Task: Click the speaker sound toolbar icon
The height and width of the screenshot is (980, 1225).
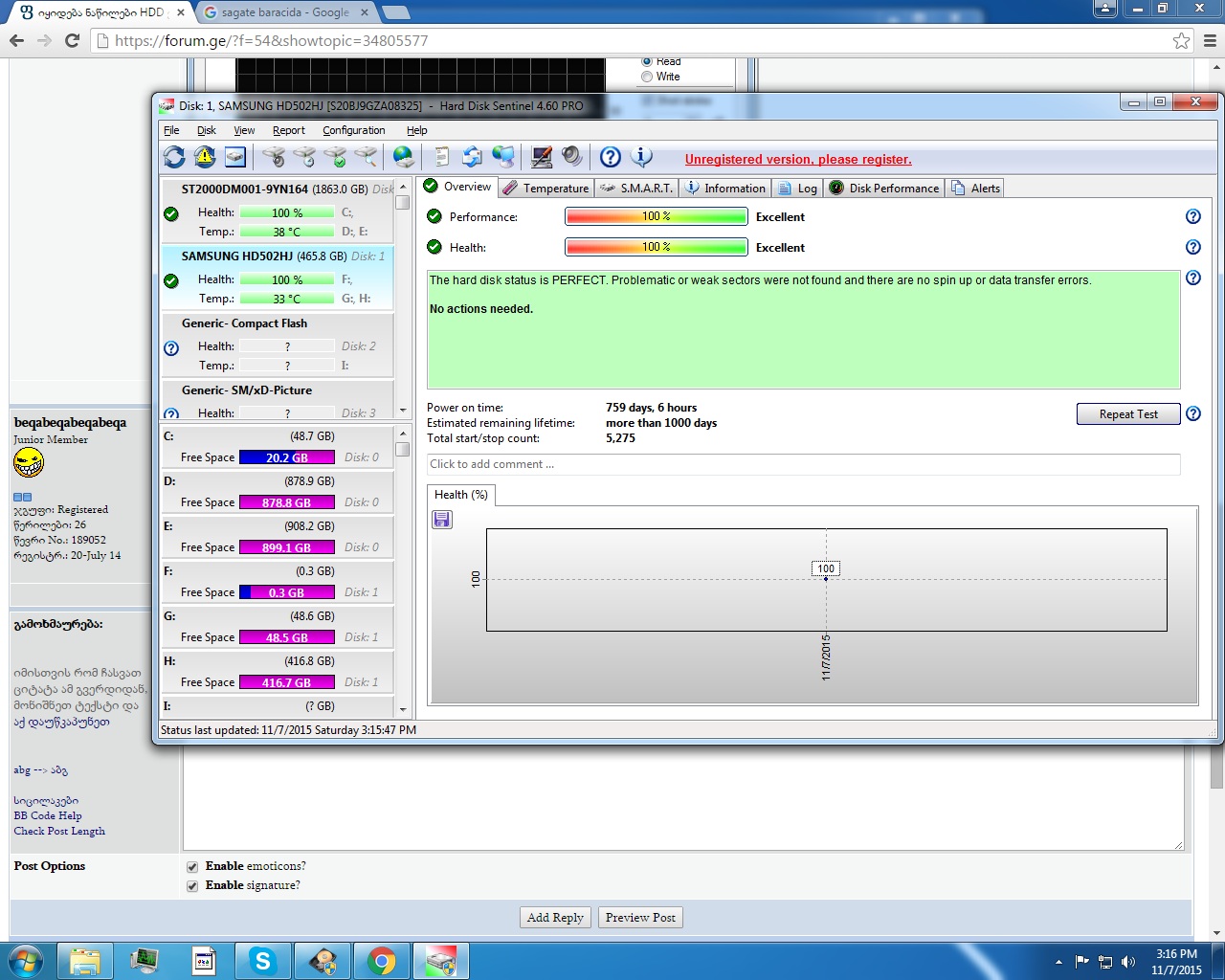Action: 572,157
